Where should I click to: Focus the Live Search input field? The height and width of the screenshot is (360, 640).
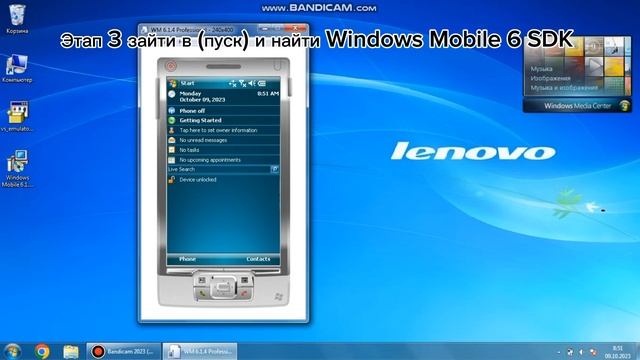point(219,169)
